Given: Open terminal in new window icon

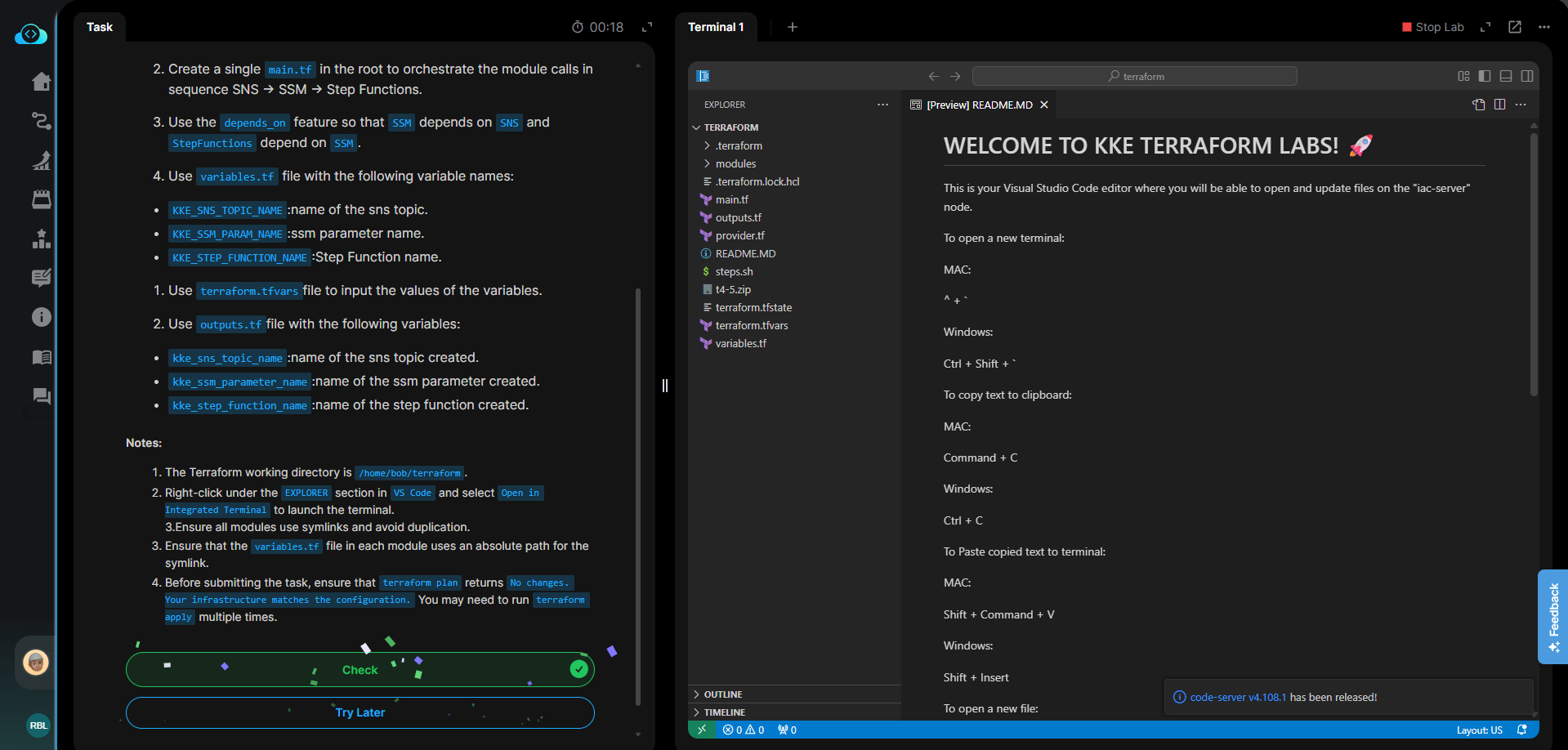Looking at the screenshot, I should coord(1514,27).
